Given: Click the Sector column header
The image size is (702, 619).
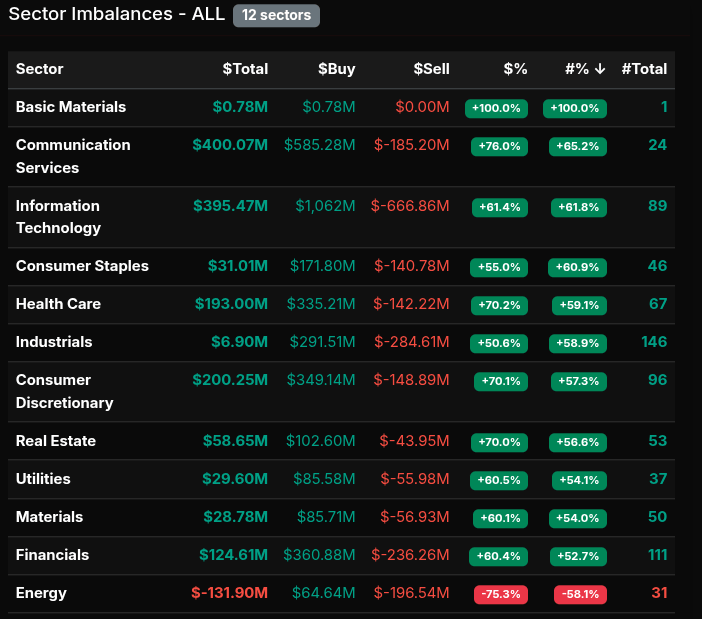Looking at the screenshot, I should [x=40, y=69].
